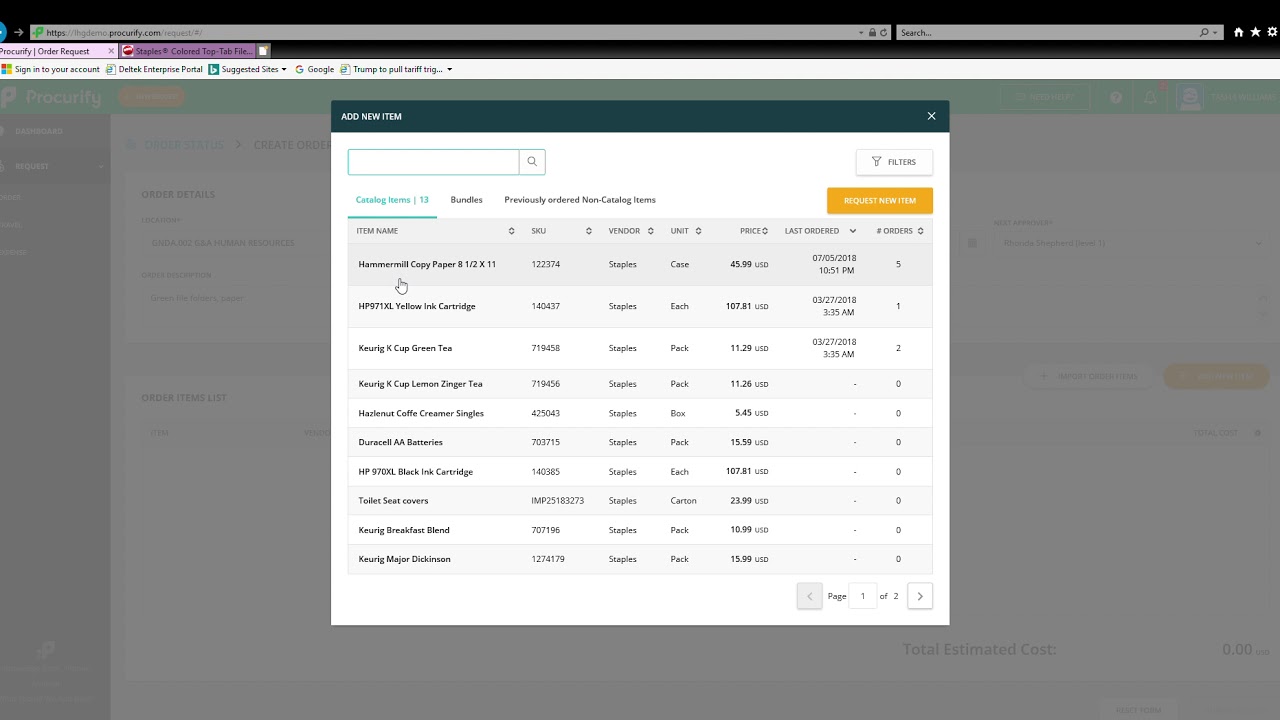Refresh the page with reload icon
The height and width of the screenshot is (720, 1280).
point(883,33)
